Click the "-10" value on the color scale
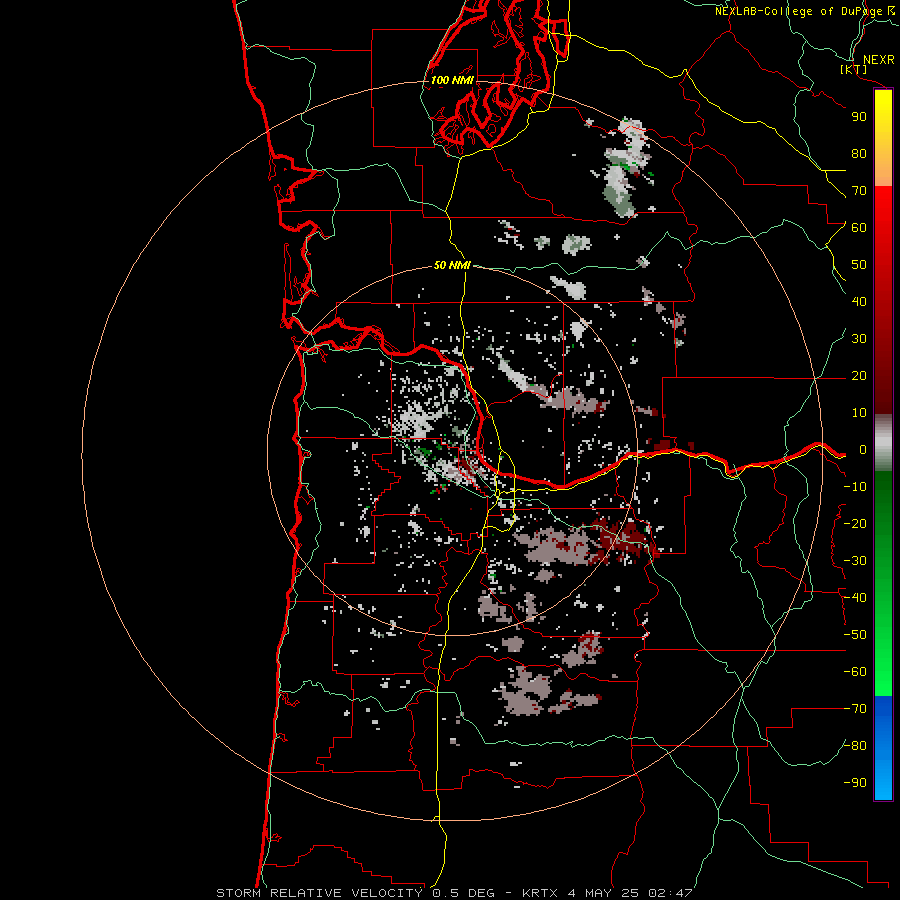Viewport: 900px width, 900px height. pos(855,487)
